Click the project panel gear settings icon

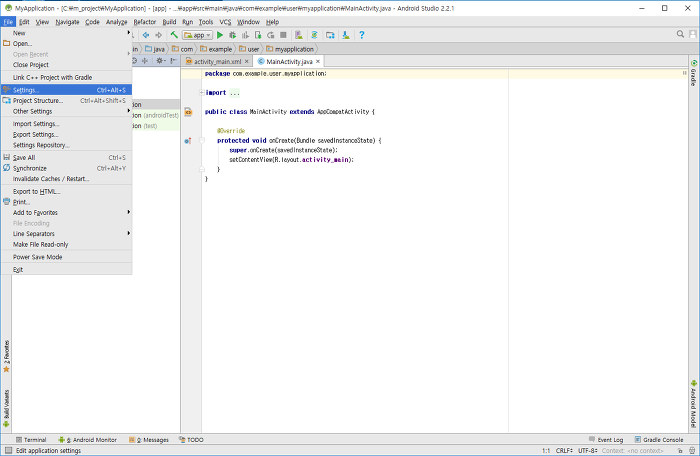[161, 61]
